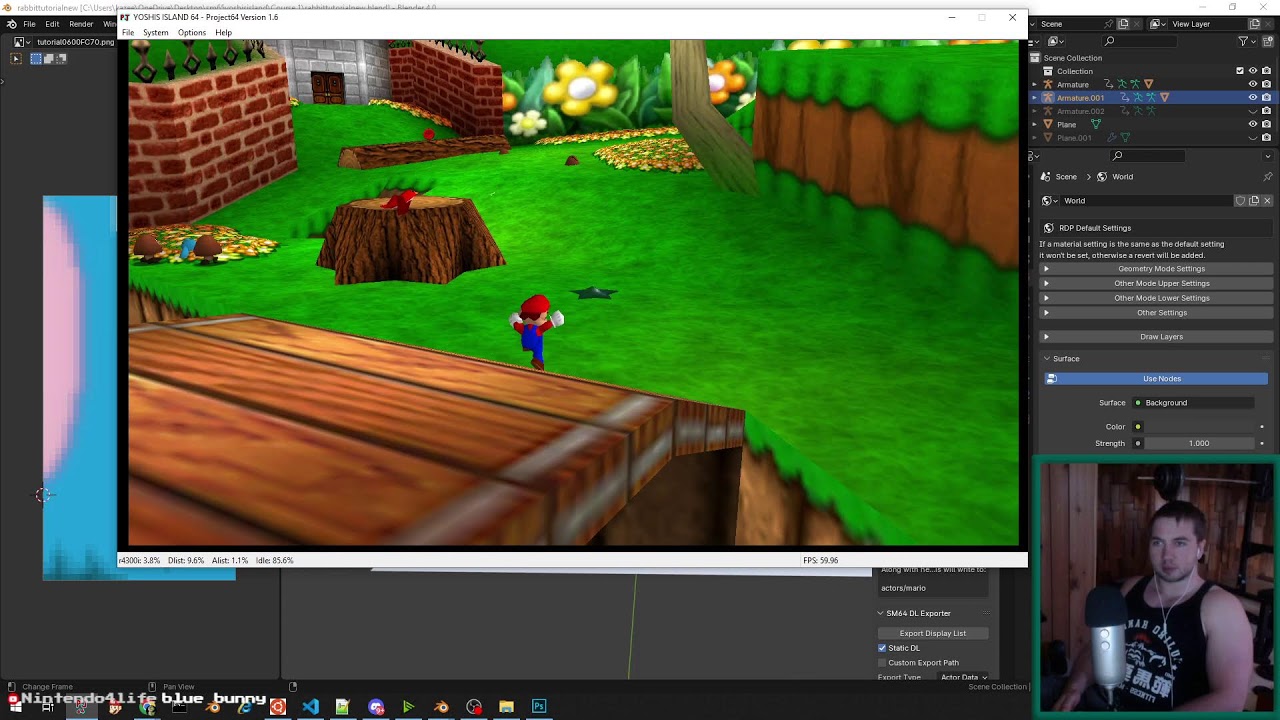Pin the properties context
This screenshot has height=720, width=1280.
[x=1267, y=177]
